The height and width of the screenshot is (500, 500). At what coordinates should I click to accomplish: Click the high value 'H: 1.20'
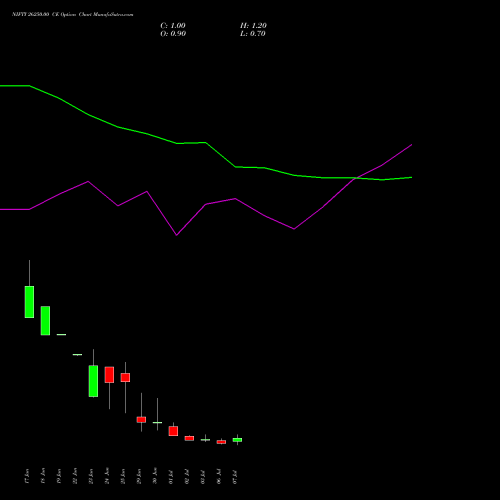point(253,26)
